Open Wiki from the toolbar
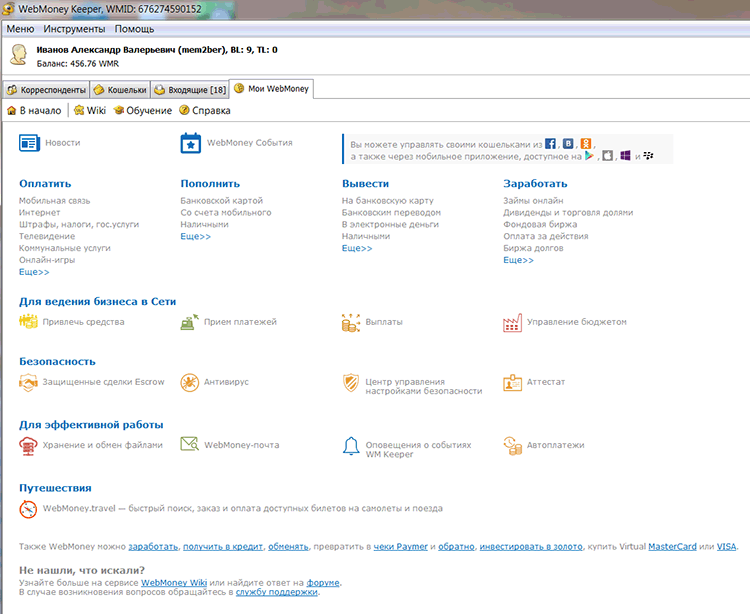Screen dimensions: 750x614 90,110
